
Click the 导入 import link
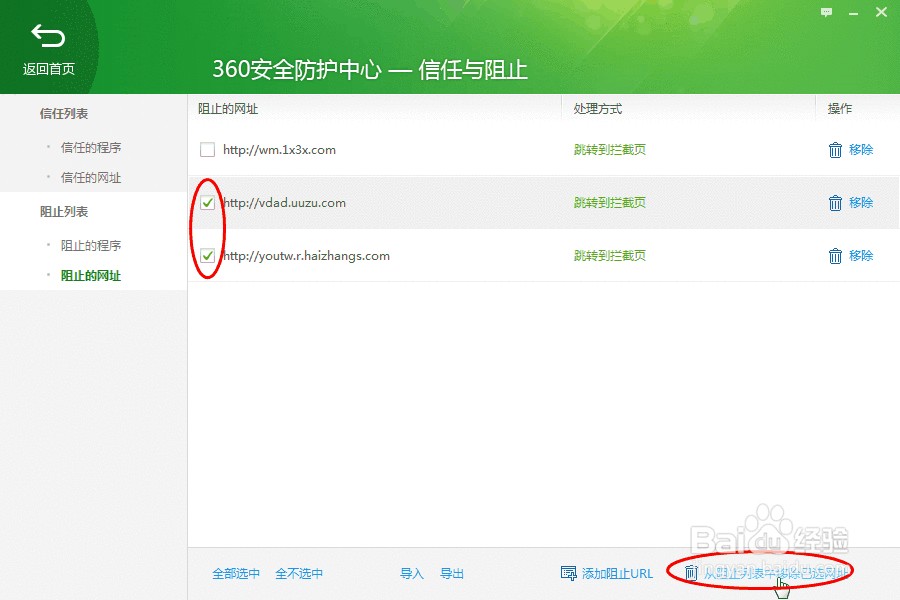(x=412, y=574)
